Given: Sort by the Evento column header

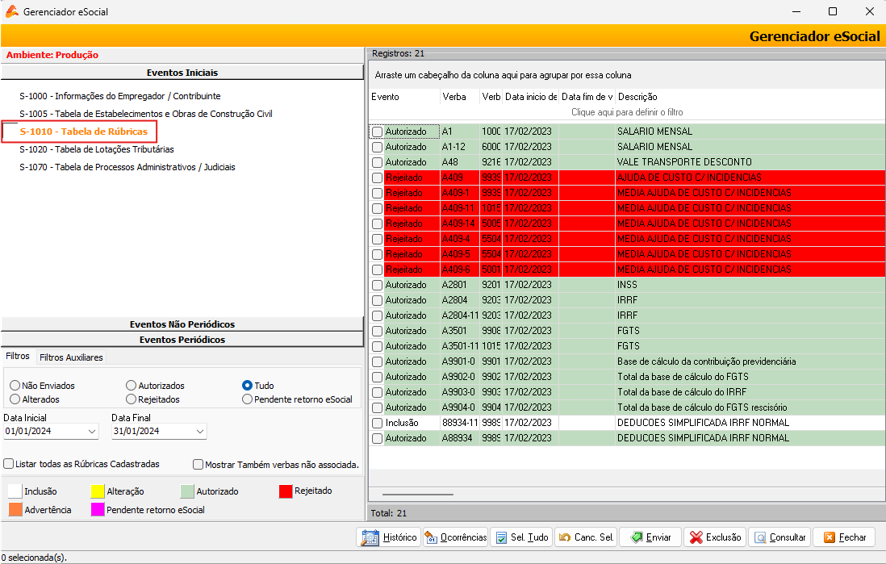Looking at the screenshot, I should tap(405, 97).
